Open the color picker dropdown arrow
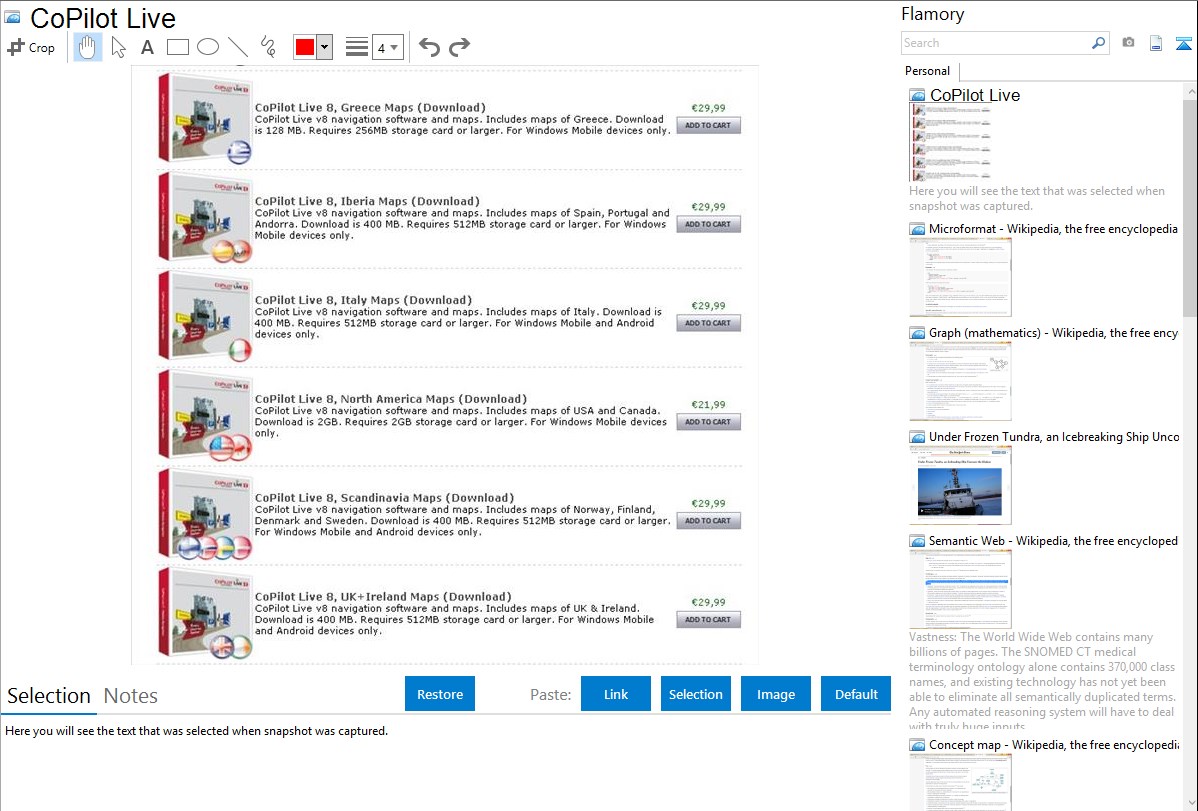The height and width of the screenshot is (811, 1198). coord(324,47)
